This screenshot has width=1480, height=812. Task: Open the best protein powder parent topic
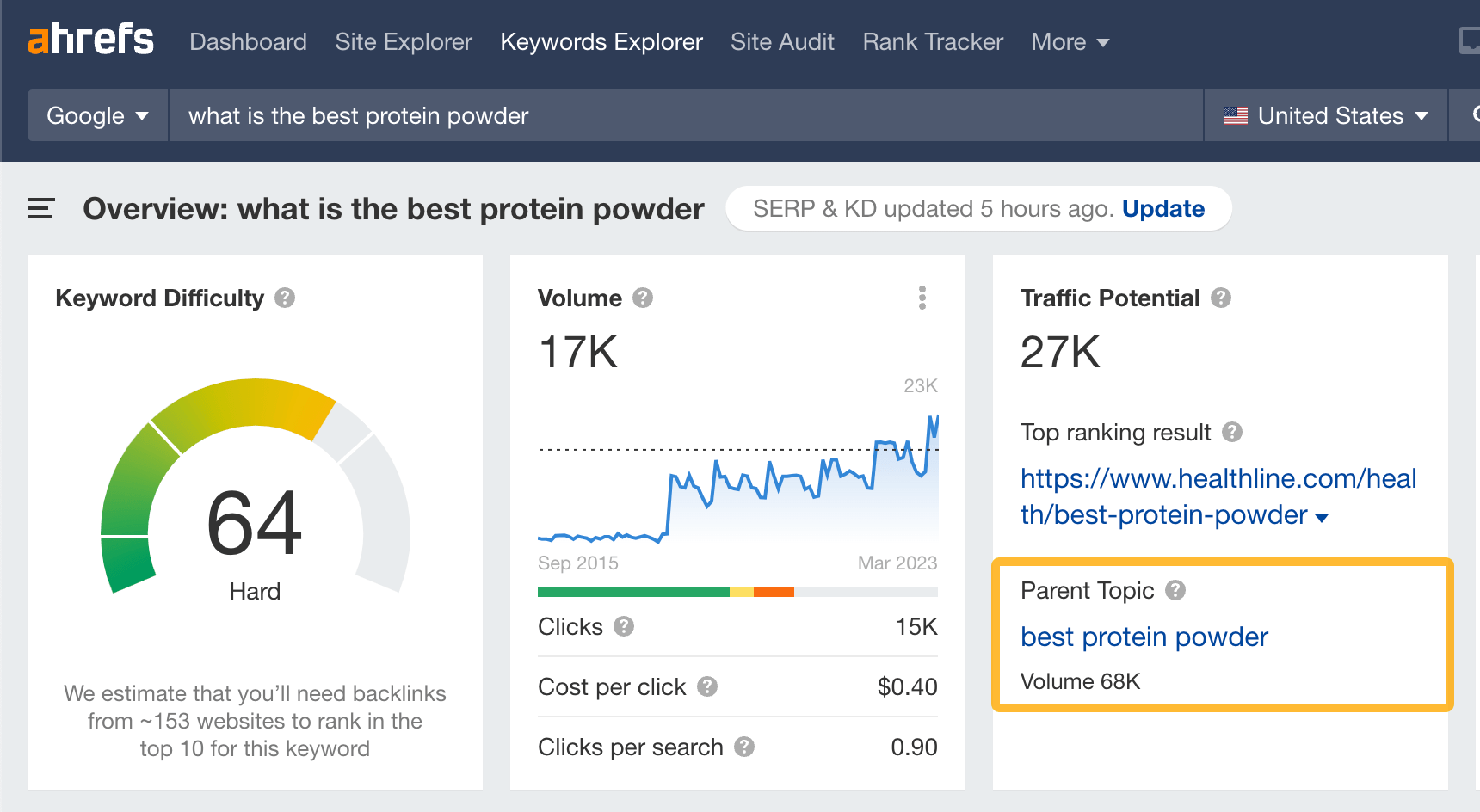[1144, 637]
